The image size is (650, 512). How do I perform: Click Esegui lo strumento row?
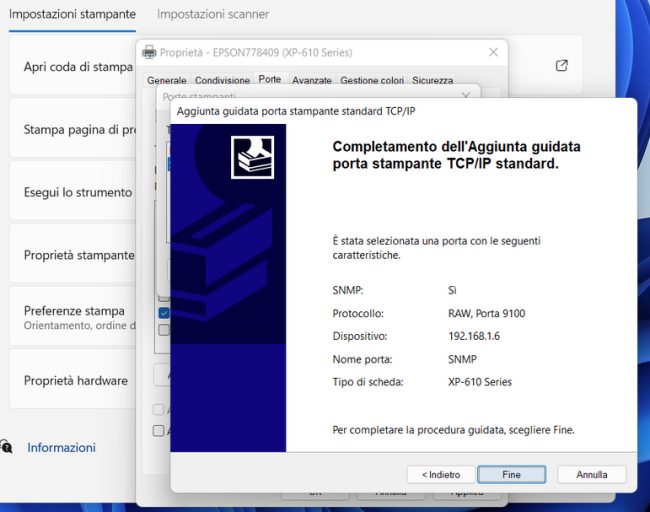73,192
